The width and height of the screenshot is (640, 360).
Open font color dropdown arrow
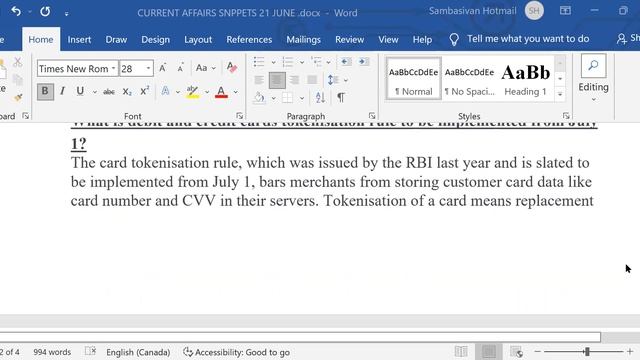236,92
